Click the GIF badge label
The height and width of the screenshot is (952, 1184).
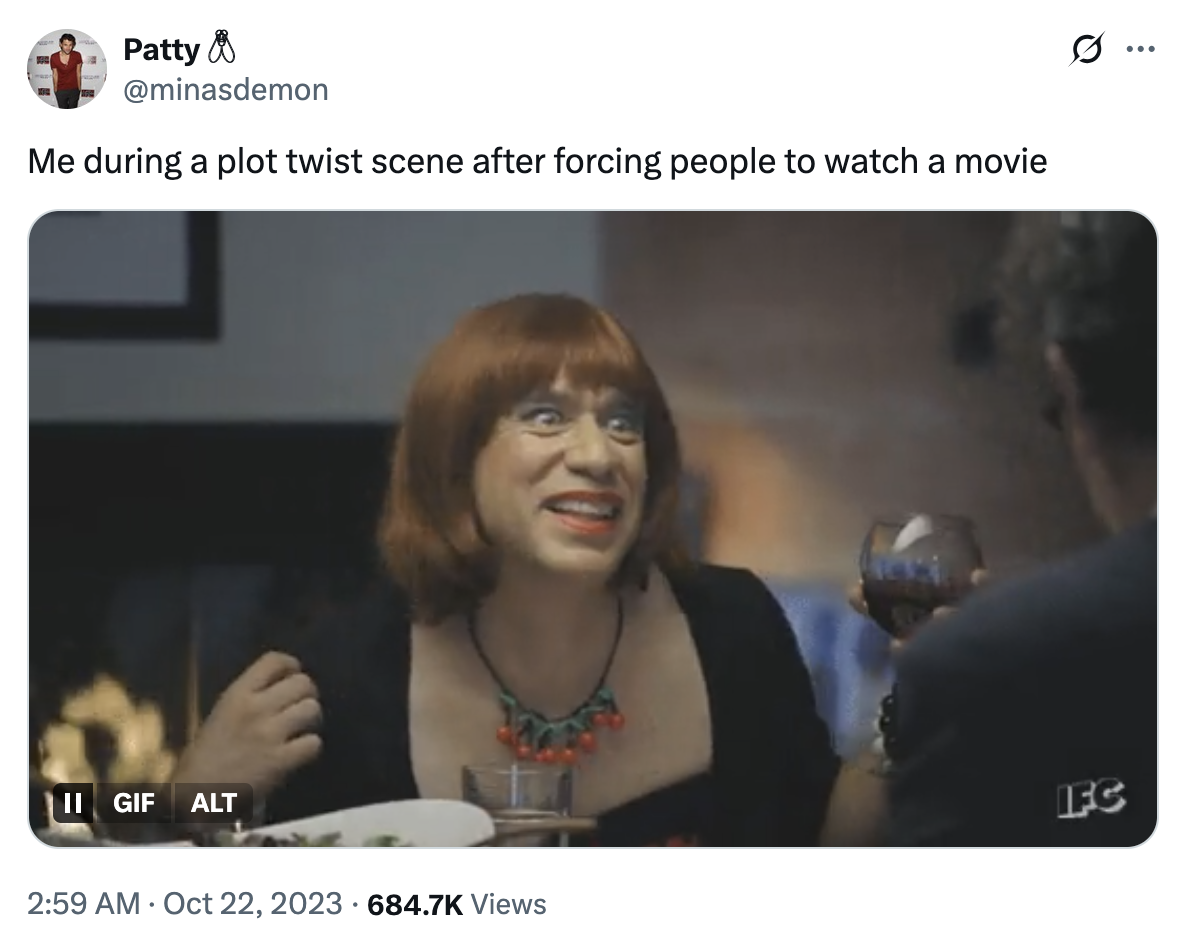[134, 803]
